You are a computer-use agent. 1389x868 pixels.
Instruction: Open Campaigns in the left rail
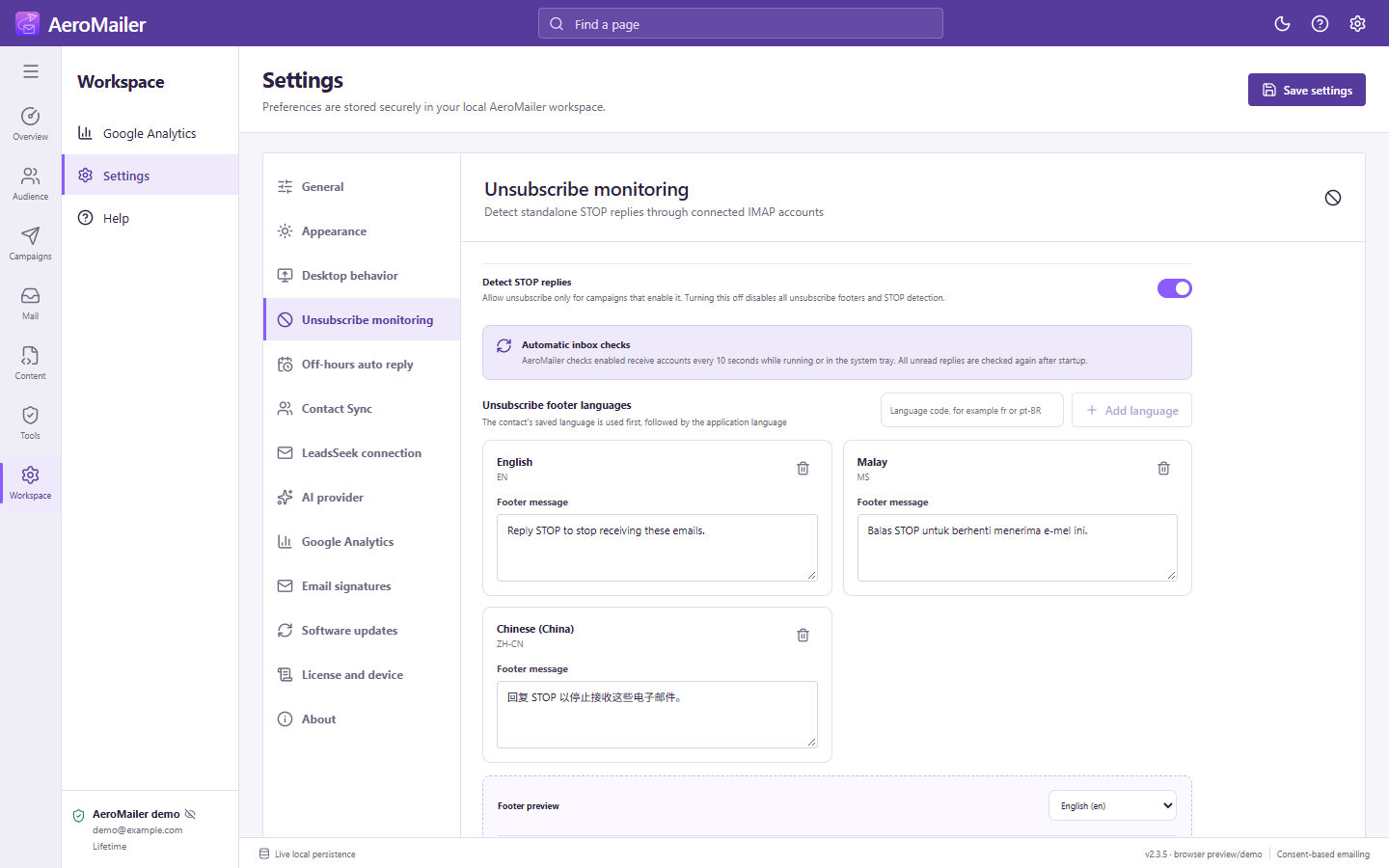click(x=31, y=244)
